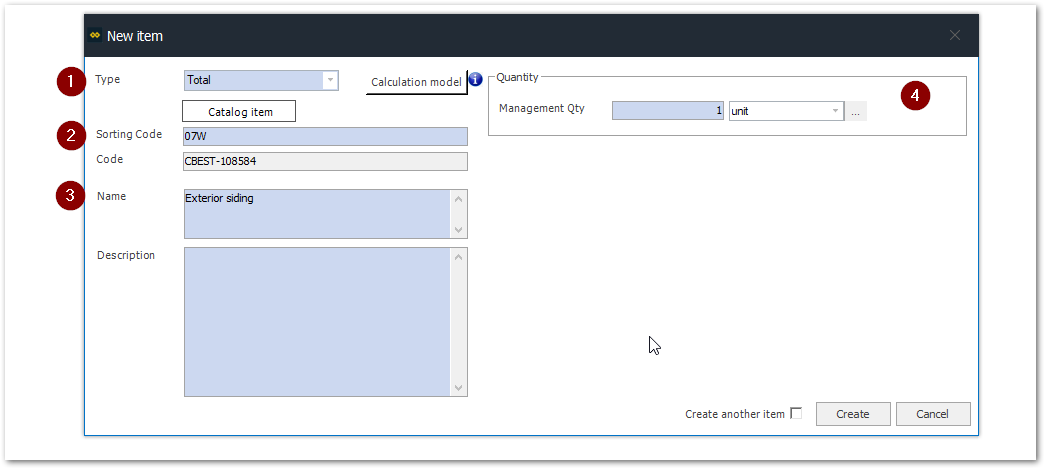
Task: Expand the unit dropdown for Management Qty
Action: coord(835,111)
